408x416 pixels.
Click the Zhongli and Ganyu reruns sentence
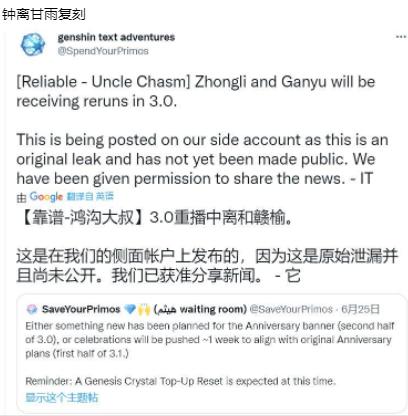click(196, 91)
